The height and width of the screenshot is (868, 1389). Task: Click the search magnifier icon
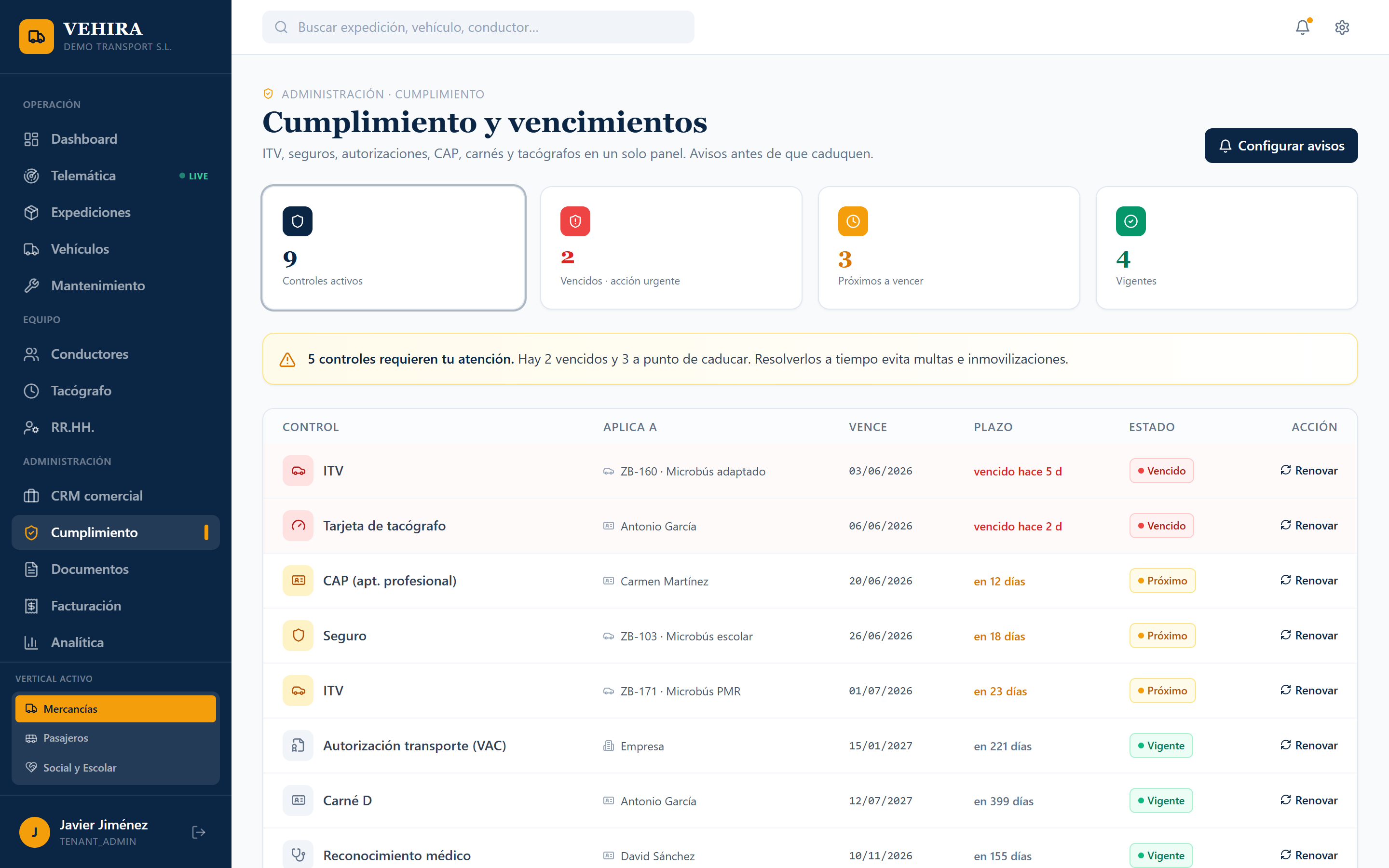coord(281,27)
